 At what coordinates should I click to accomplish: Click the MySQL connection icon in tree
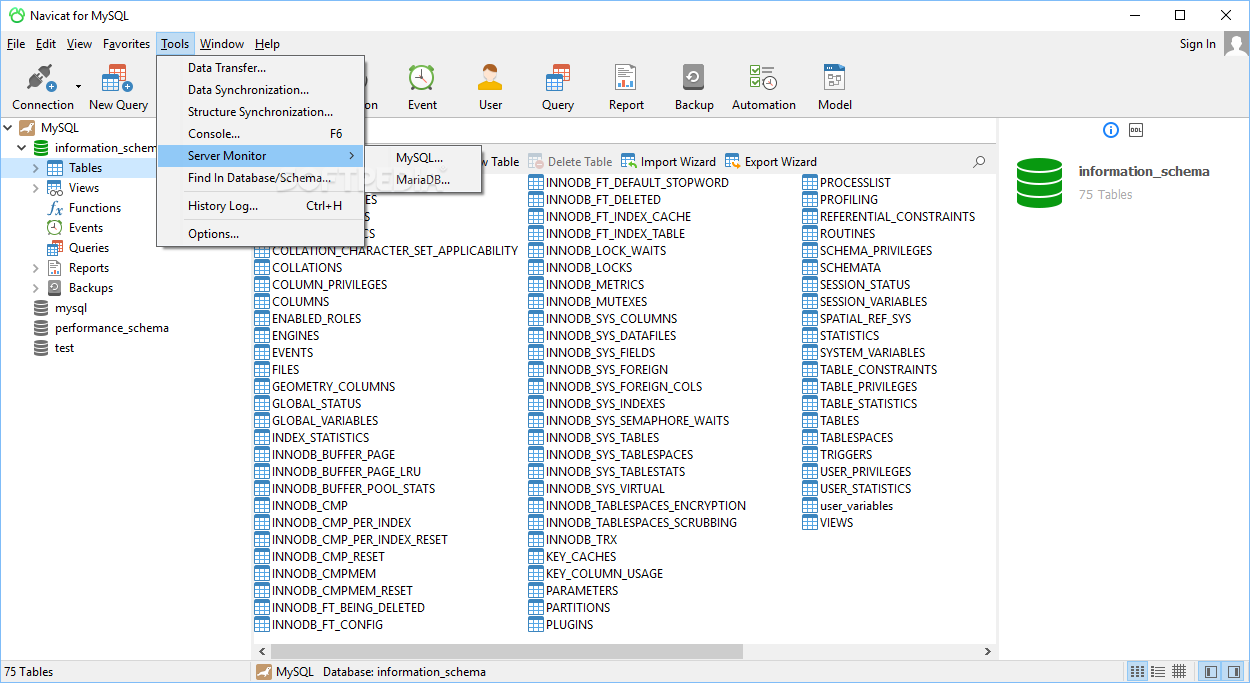pos(27,128)
